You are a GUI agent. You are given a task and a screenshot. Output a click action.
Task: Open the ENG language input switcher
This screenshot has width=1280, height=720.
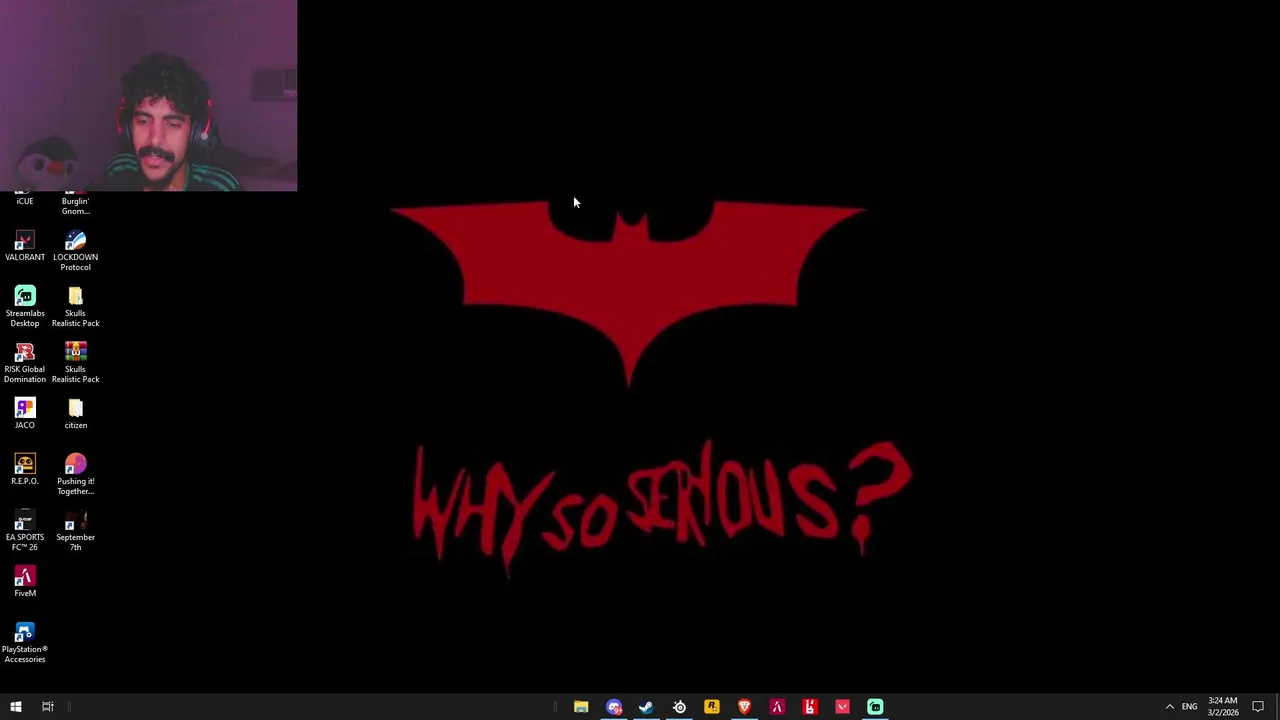[x=1189, y=707]
